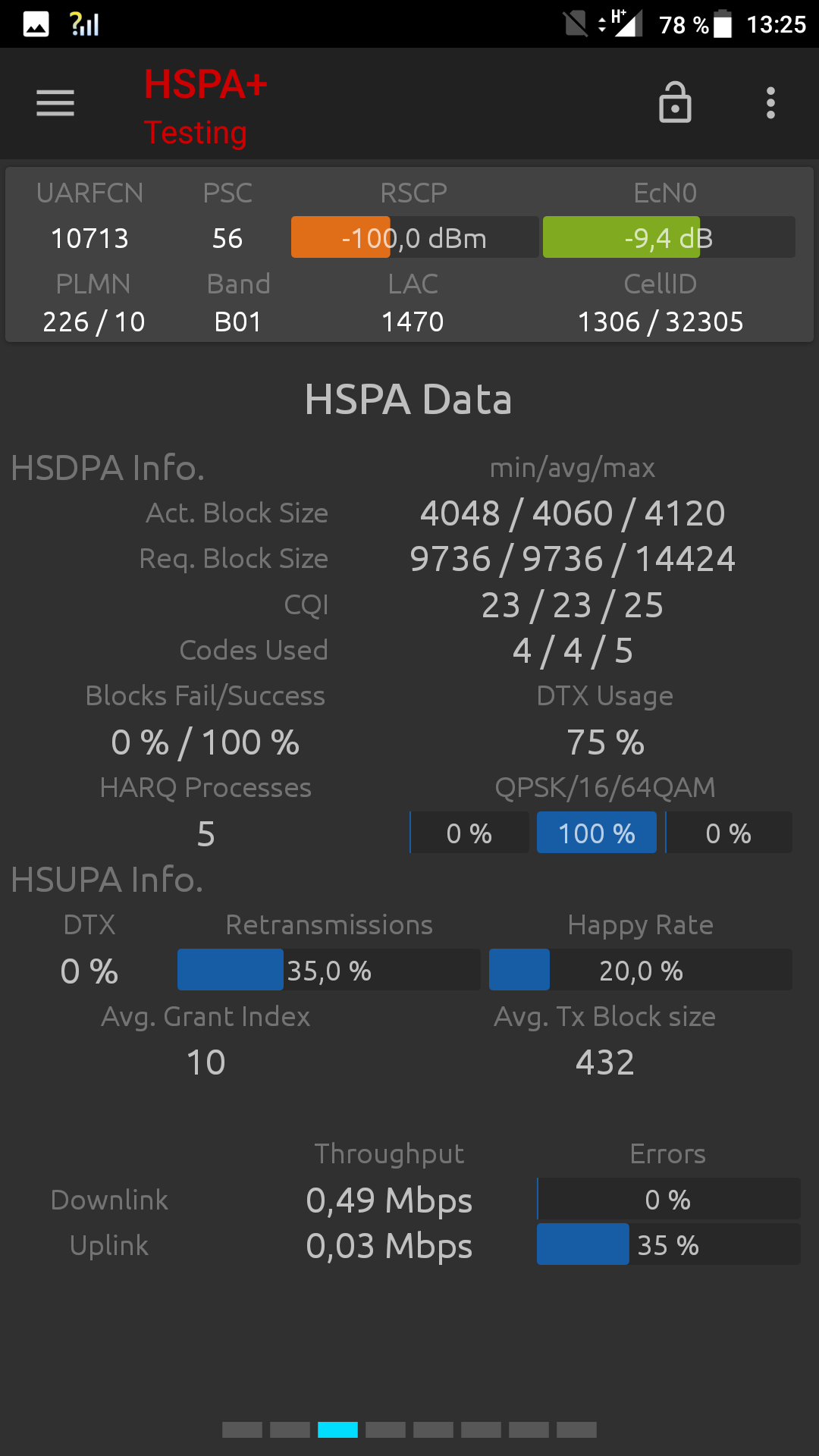Switch to the second page indicator
This screenshot has height=1456, width=819.
(x=290, y=1429)
